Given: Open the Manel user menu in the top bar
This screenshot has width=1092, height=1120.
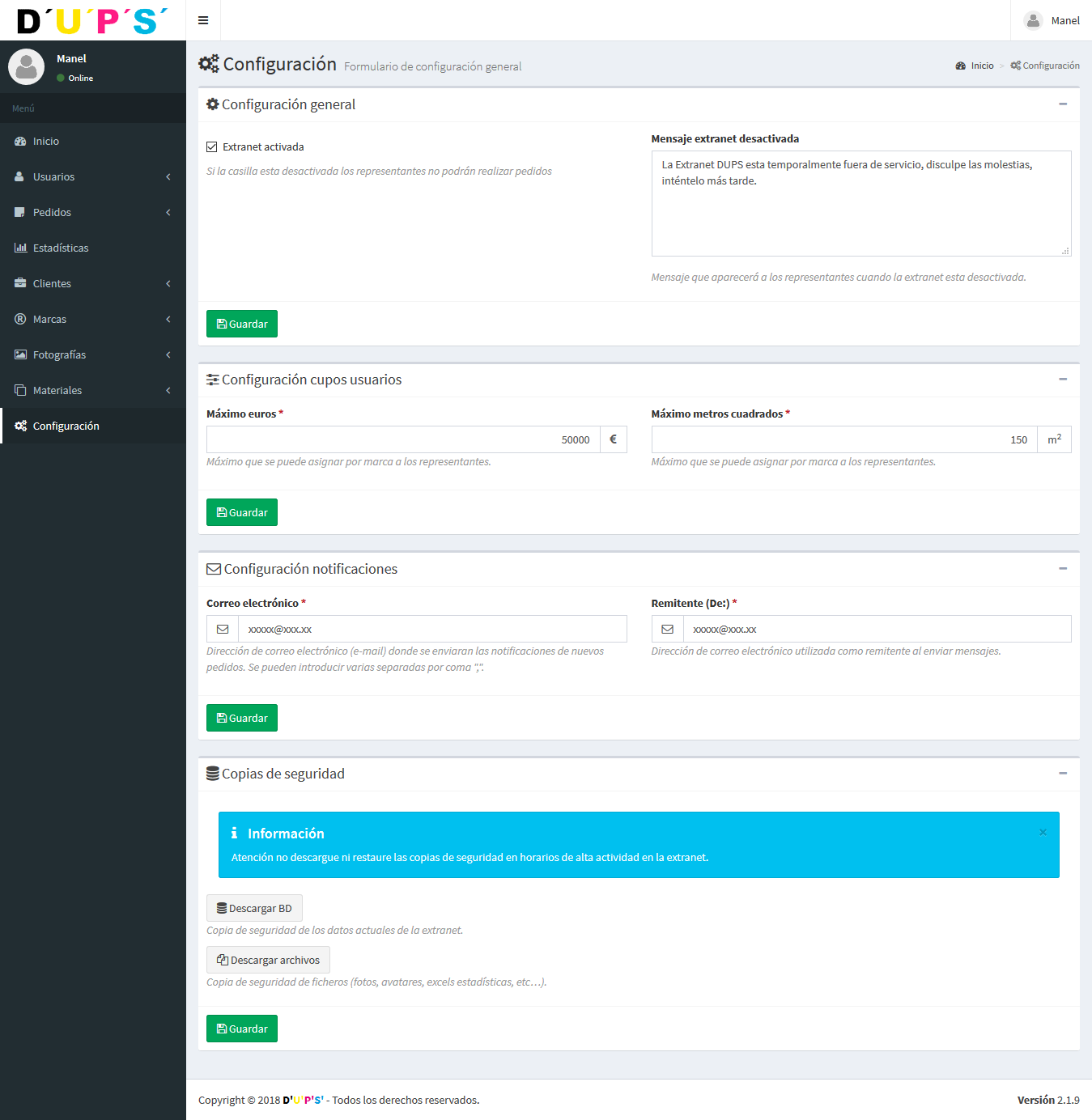Looking at the screenshot, I should coord(1052,20).
